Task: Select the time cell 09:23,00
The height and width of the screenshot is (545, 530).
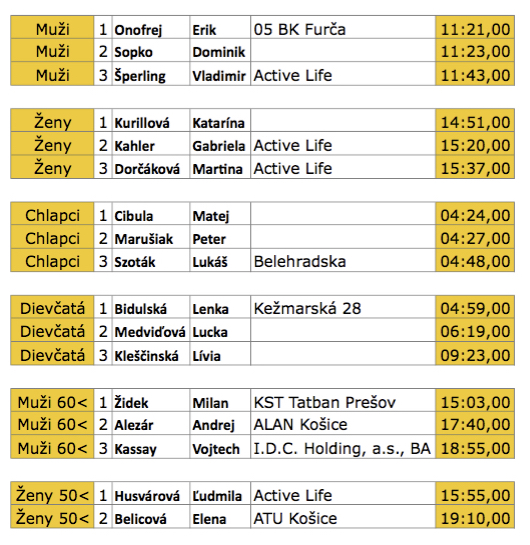Action: (475, 353)
